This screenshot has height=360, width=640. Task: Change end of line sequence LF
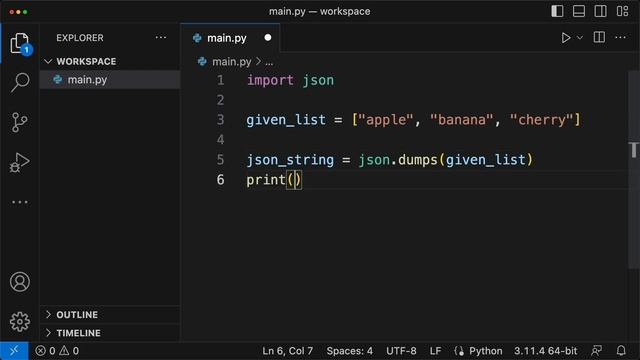435,351
